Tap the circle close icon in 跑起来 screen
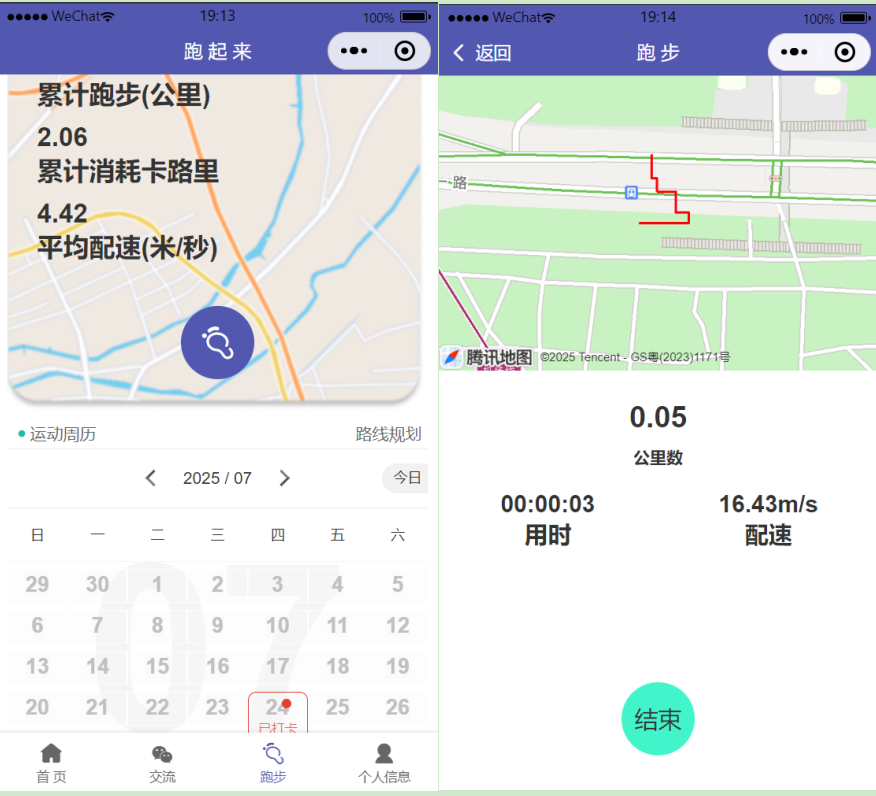Image resolution: width=876 pixels, height=796 pixels. coord(404,51)
